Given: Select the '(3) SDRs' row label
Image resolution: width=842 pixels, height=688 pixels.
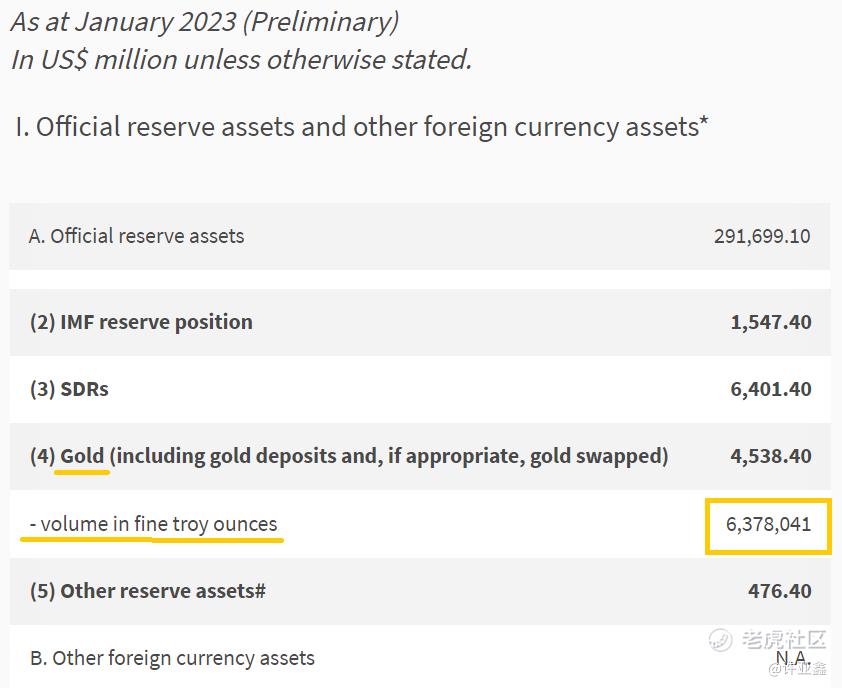Looking at the screenshot, I should [69, 389].
